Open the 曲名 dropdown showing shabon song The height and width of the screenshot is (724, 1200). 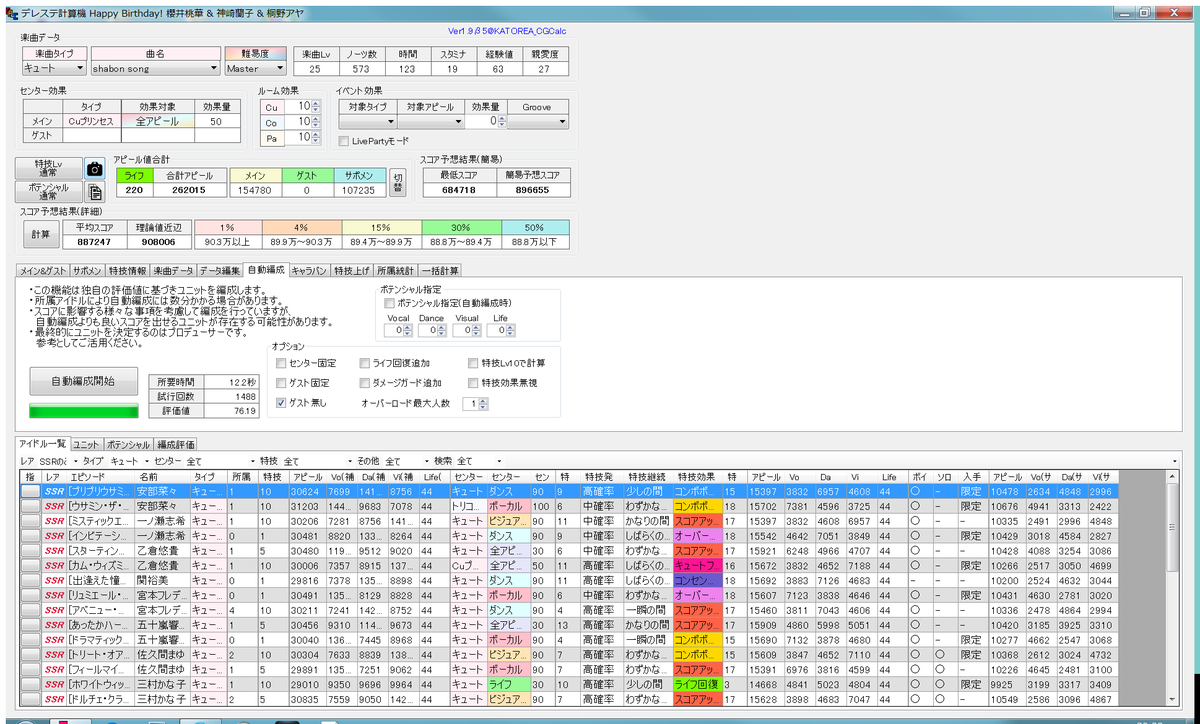154,69
